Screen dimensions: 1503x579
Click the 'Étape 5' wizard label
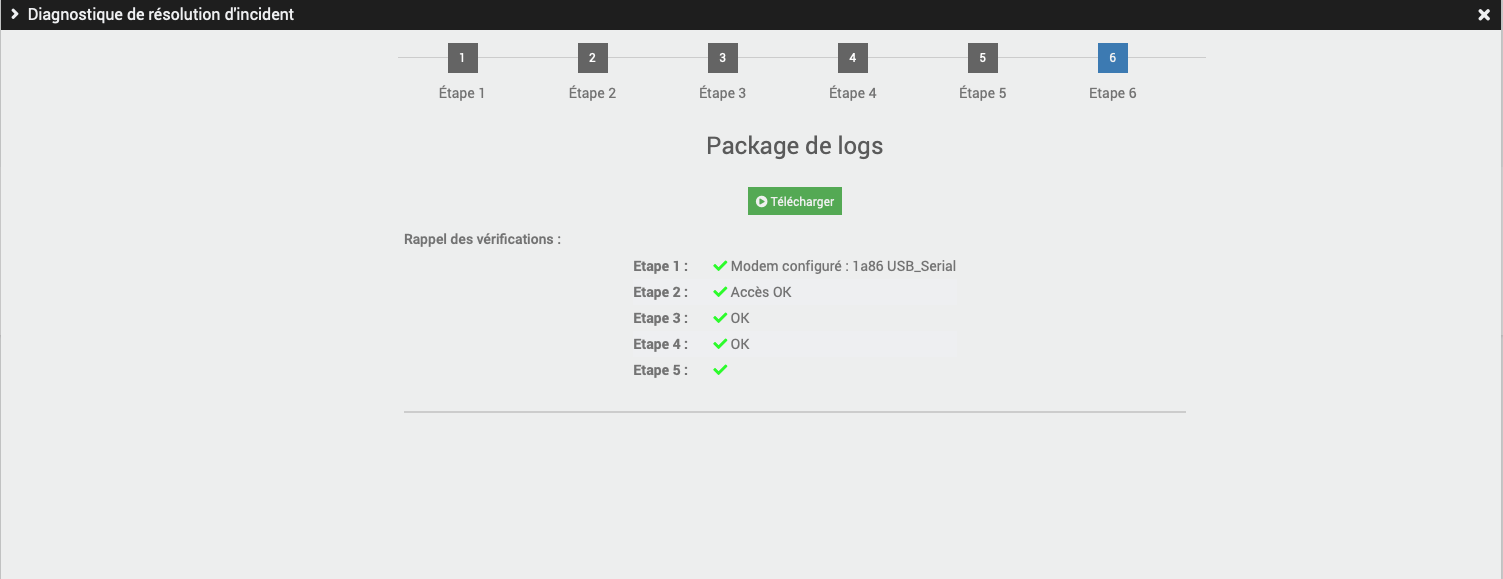[x=982, y=93]
